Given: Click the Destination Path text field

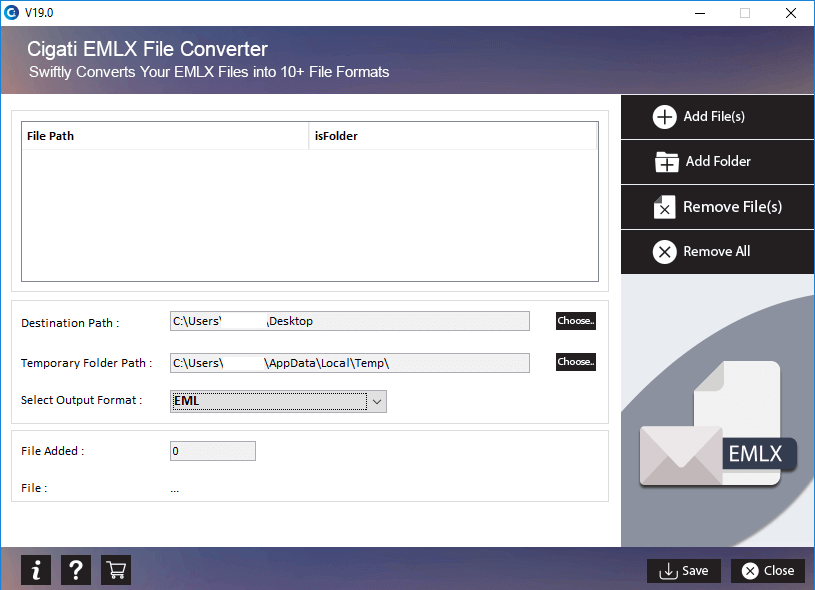Looking at the screenshot, I should coord(350,321).
